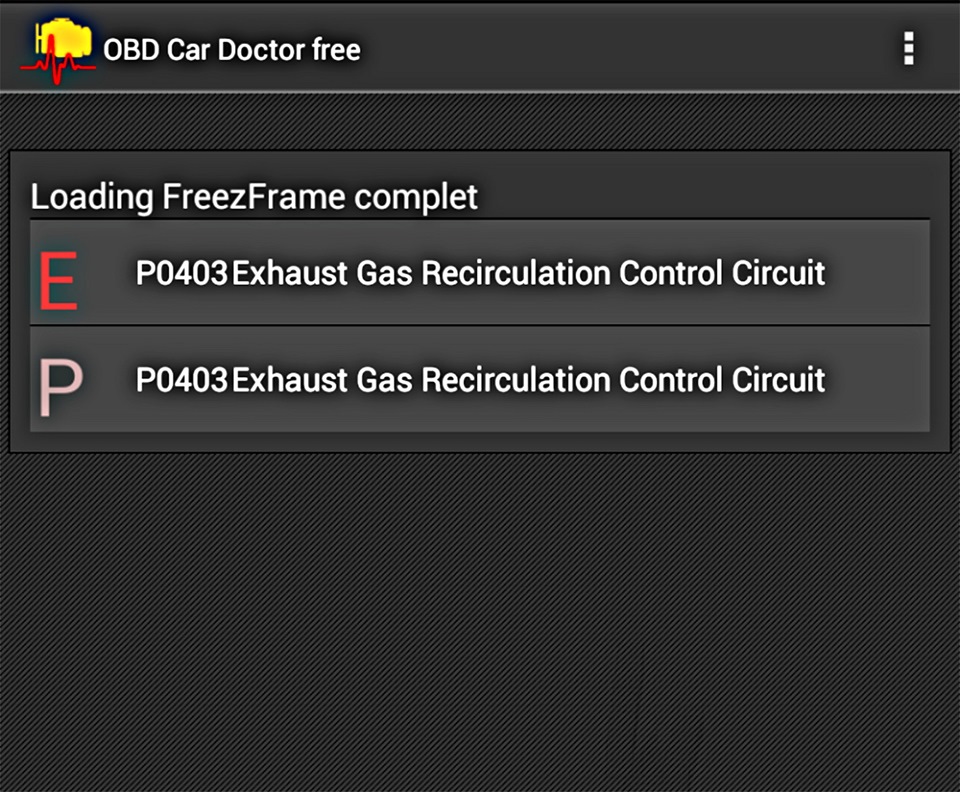Viewport: 960px width, 792px height.
Task: Open the three-dot overflow menu
Action: point(909,48)
